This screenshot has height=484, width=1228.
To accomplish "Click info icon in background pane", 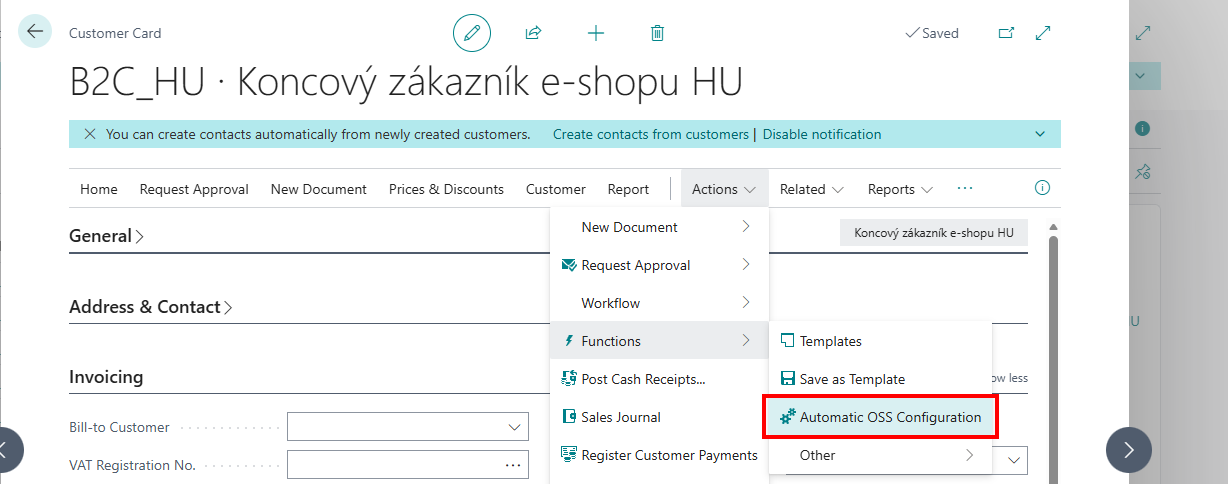I will pyautogui.click(x=1142, y=129).
